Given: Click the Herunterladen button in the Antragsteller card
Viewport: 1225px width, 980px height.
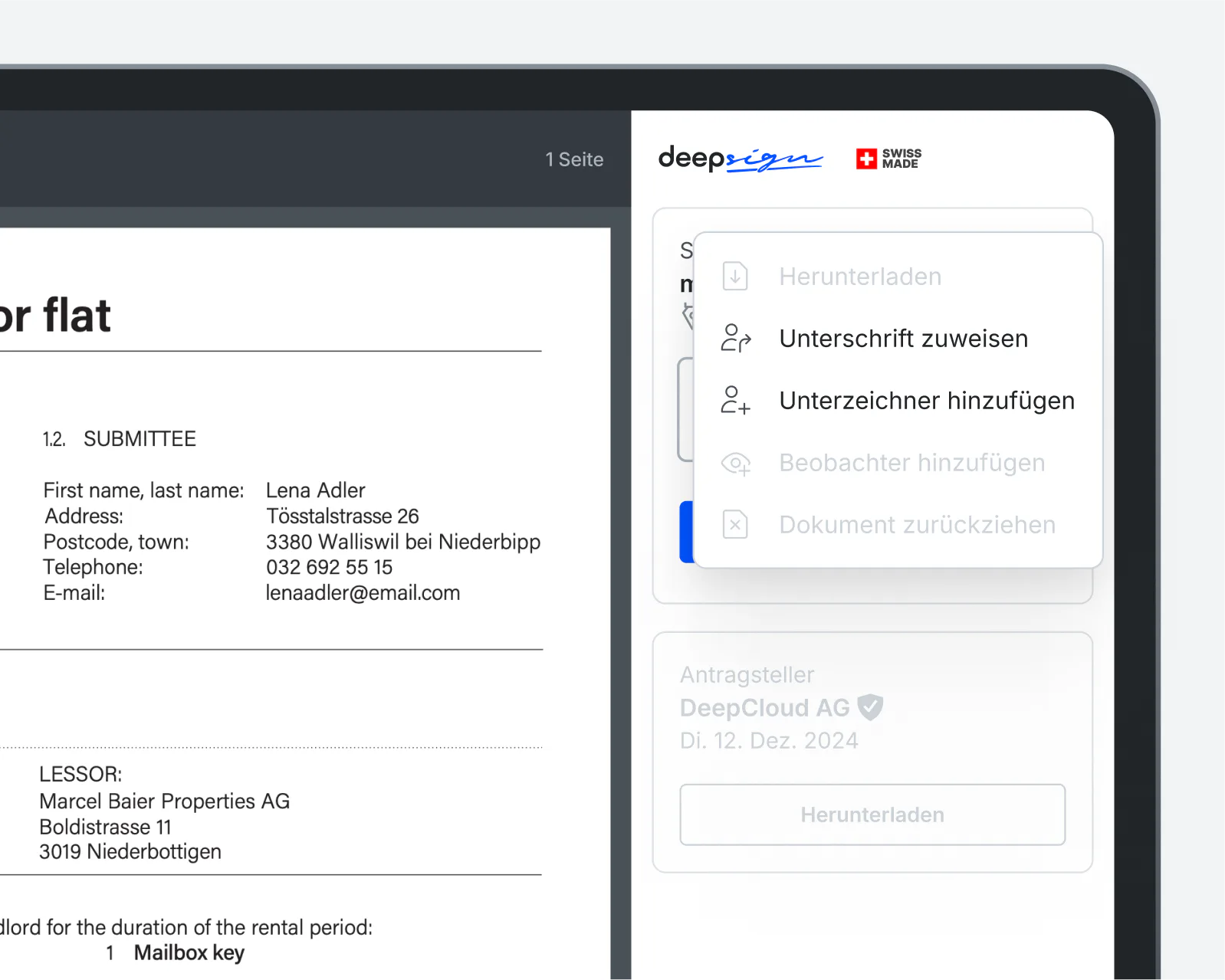Looking at the screenshot, I should pyautogui.click(x=872, y=814).
